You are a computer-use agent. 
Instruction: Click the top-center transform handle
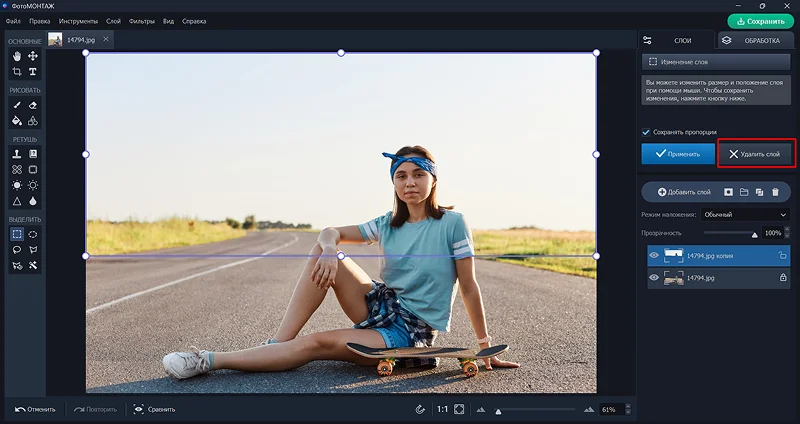(x=341, y=53)
